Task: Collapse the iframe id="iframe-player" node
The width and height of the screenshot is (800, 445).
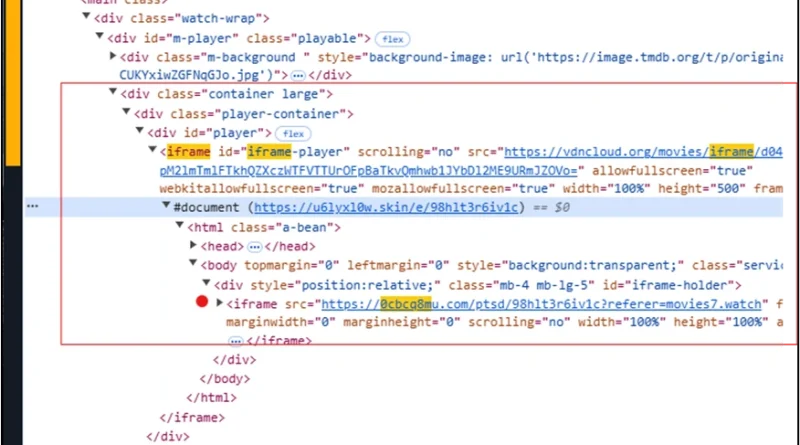Action: pyautogui.click(x=153, y=150)
